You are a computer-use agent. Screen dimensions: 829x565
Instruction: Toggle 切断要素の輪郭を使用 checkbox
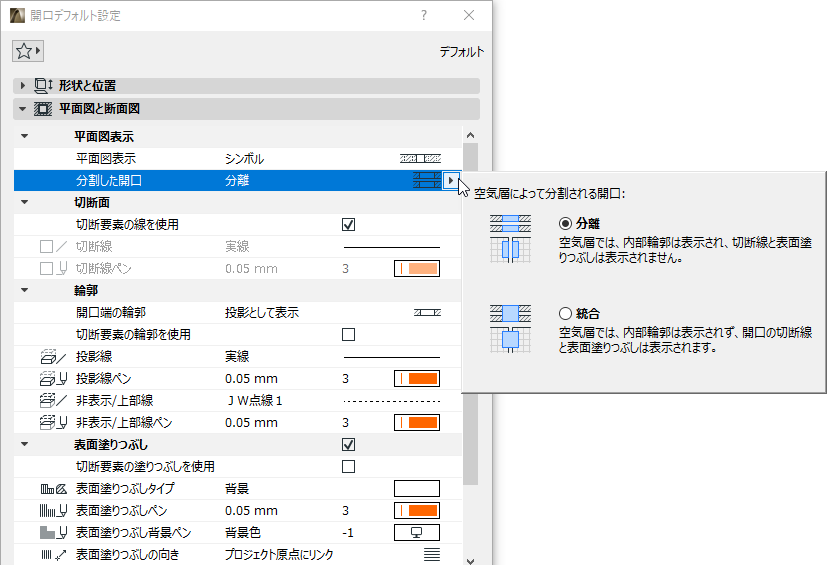348,335
